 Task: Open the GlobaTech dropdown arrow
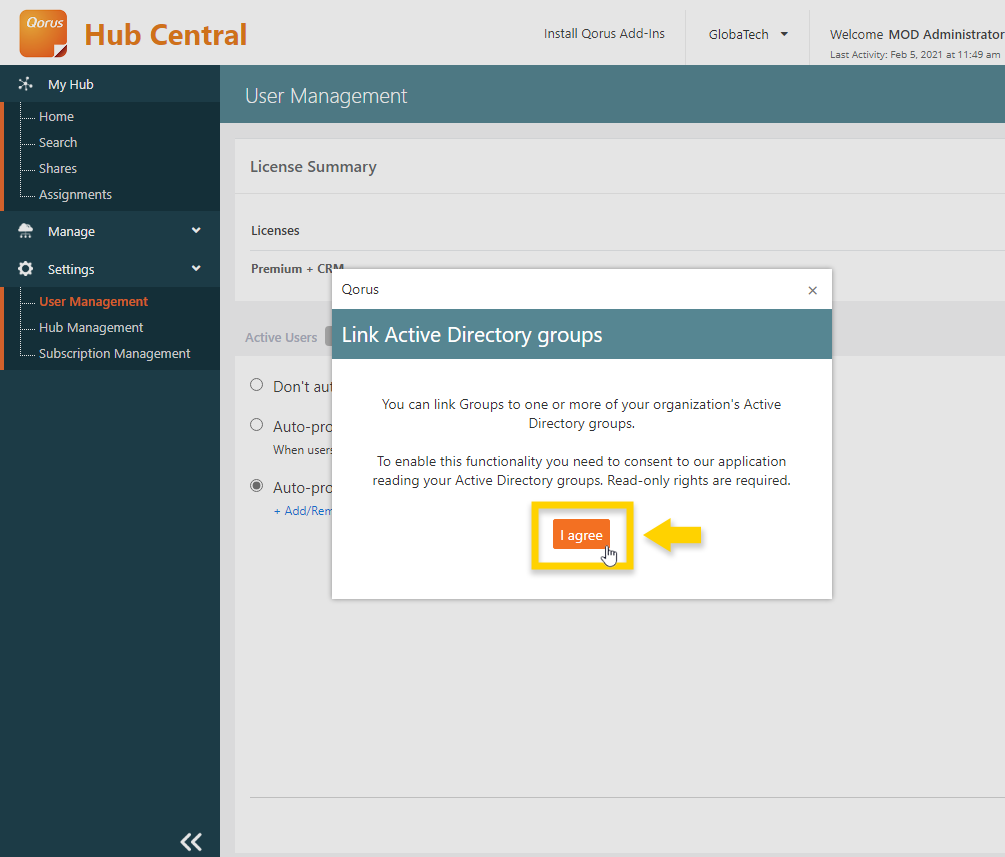(784, 34)
